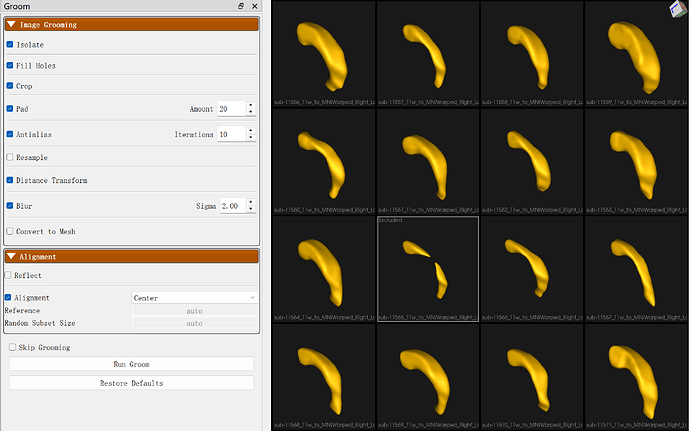Viewport: 690px width, 431px height.
Task: Close the Groom panel
Action: point(254,6)
